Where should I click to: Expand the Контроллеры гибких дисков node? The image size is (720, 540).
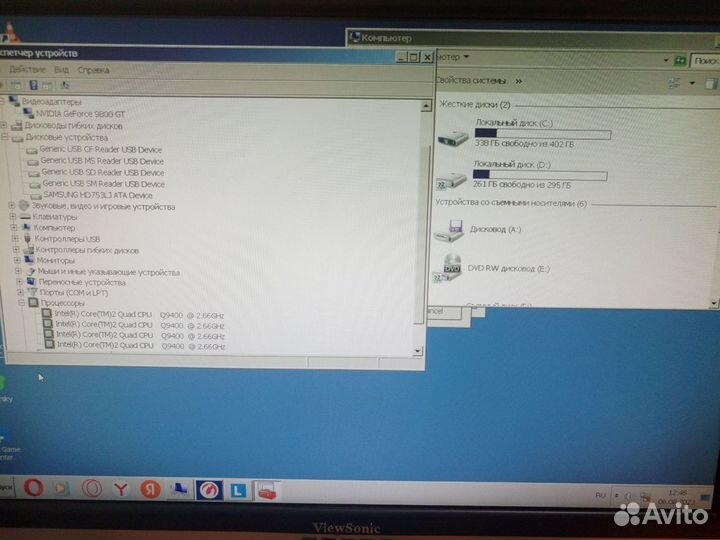17,249
